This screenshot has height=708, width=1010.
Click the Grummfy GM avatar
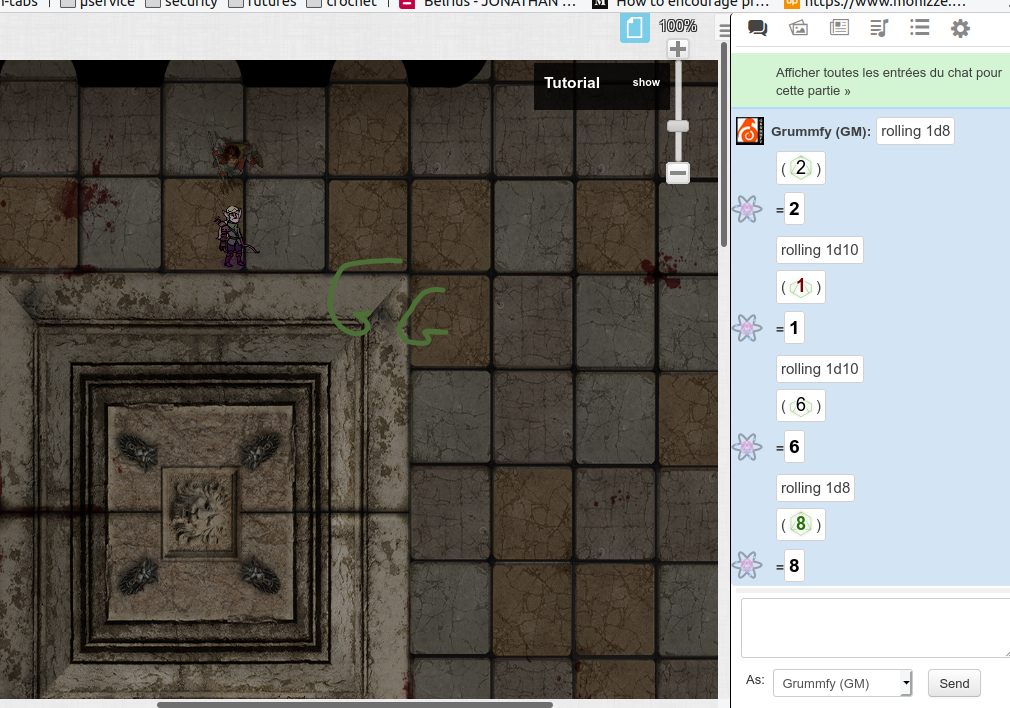[750, 131]
